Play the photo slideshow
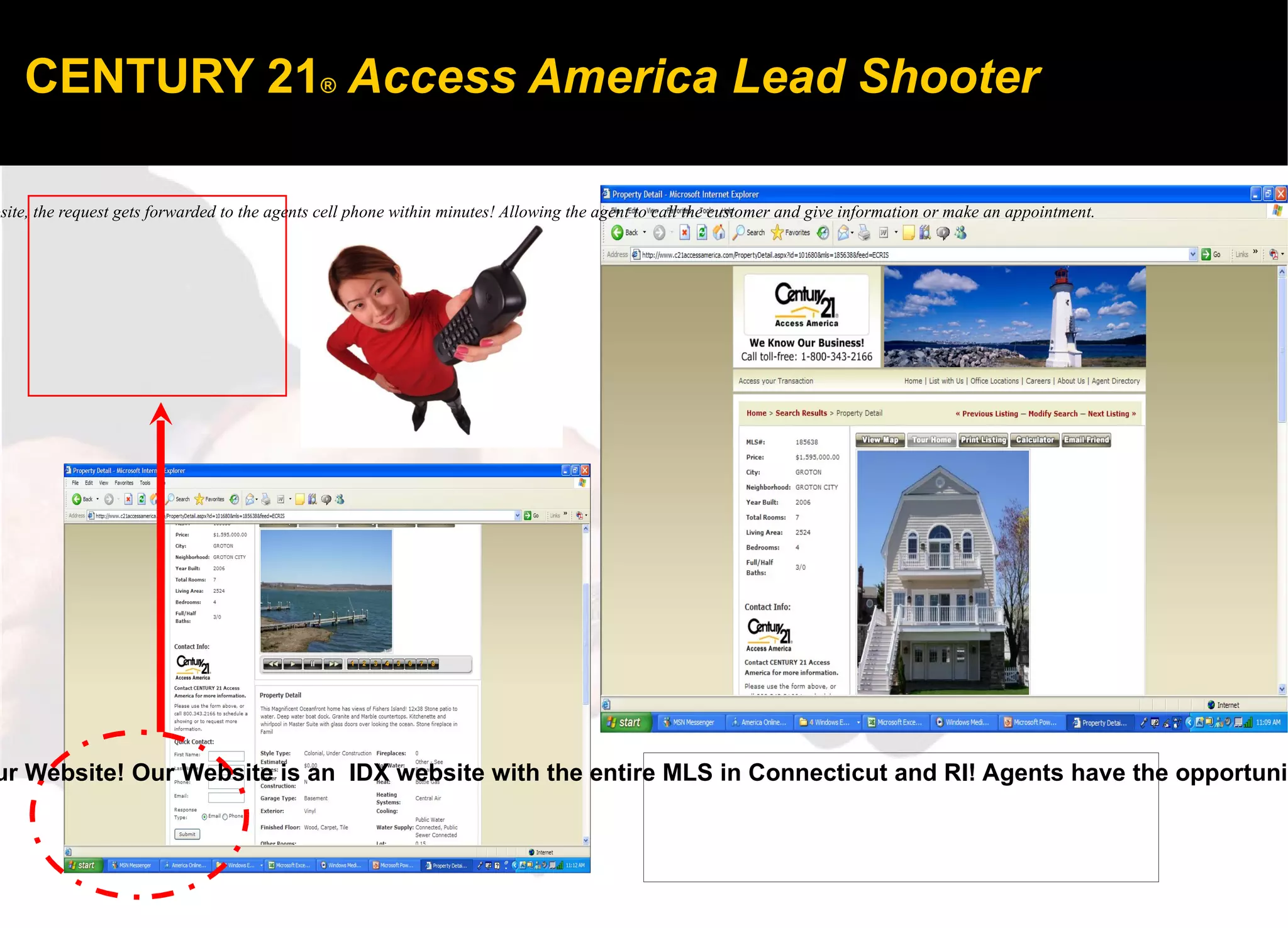The height and width of the screenshot is (928, 1288). pos(292,664)
